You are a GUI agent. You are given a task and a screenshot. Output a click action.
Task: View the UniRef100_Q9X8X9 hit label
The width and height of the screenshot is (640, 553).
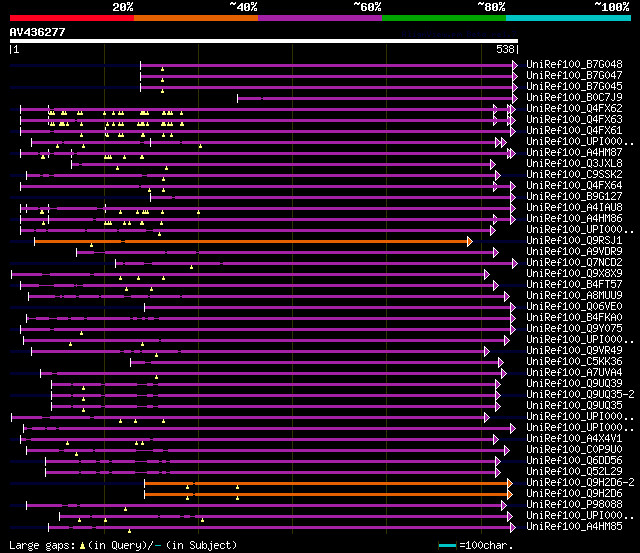pyautogui.click(x=574, y=274)
